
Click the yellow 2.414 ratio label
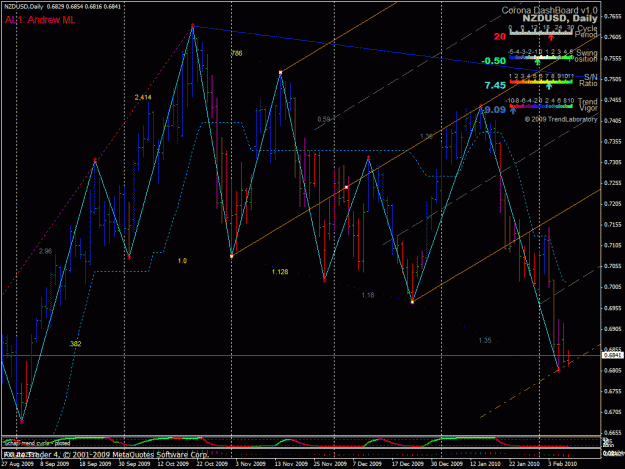pyautogui.click(x=143, y=97)
